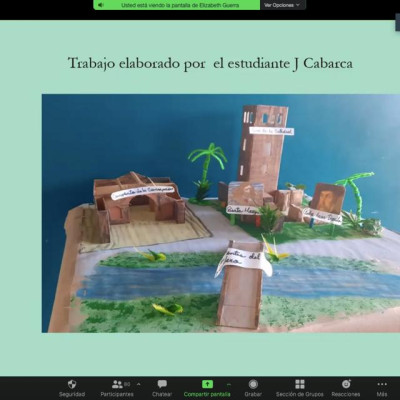400x400 pixels.
Task: Click the green Compartir pantalla icon
Action: 207,384
